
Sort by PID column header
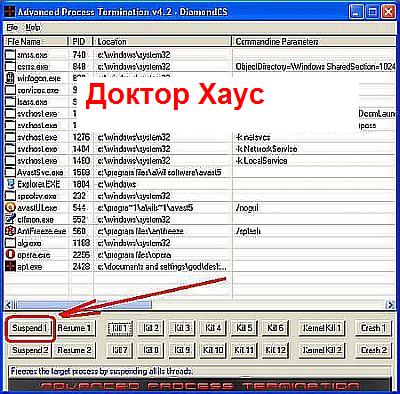[x=80, y=42]
